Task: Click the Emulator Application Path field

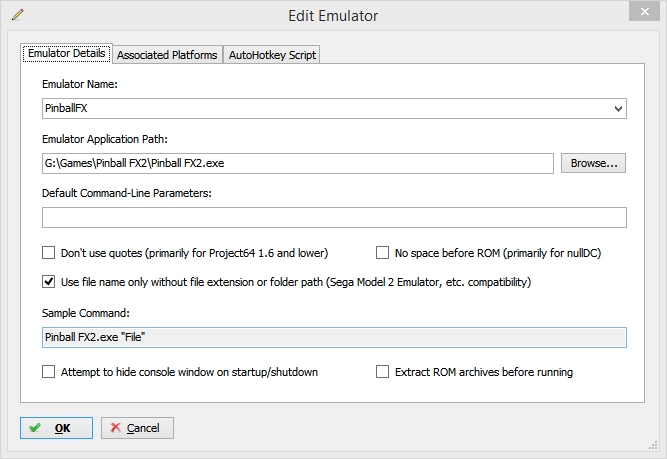Action: click(298, 163)
